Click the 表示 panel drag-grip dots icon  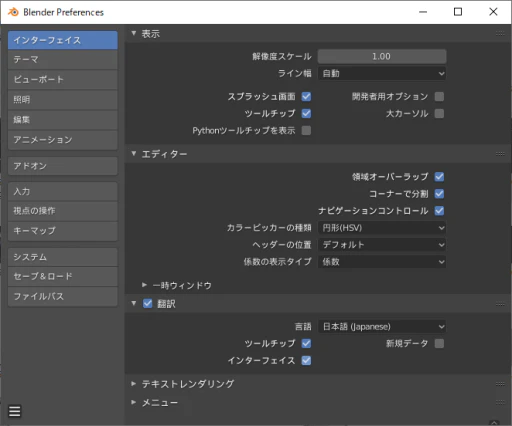(500, 33)
